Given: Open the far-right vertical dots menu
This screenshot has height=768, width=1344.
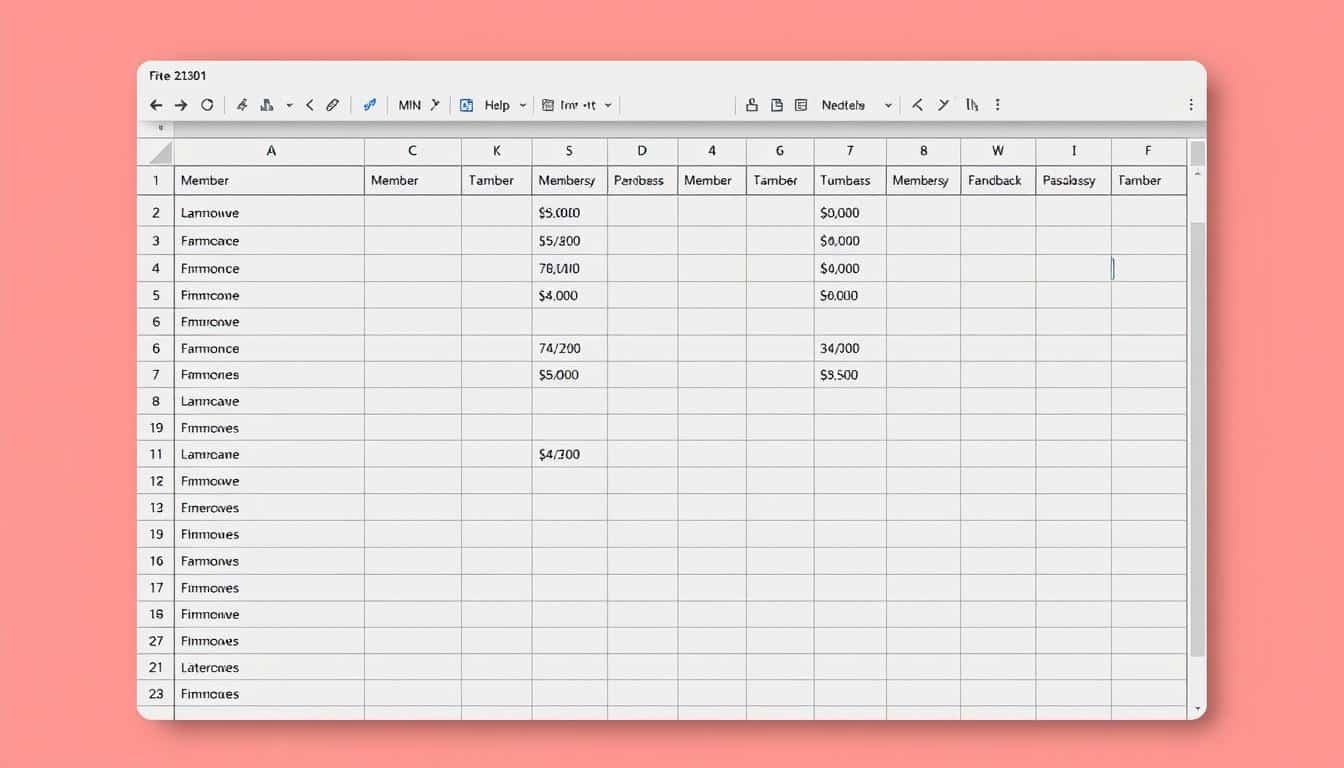Looking at the screenshot, I should coord(1190,105).
